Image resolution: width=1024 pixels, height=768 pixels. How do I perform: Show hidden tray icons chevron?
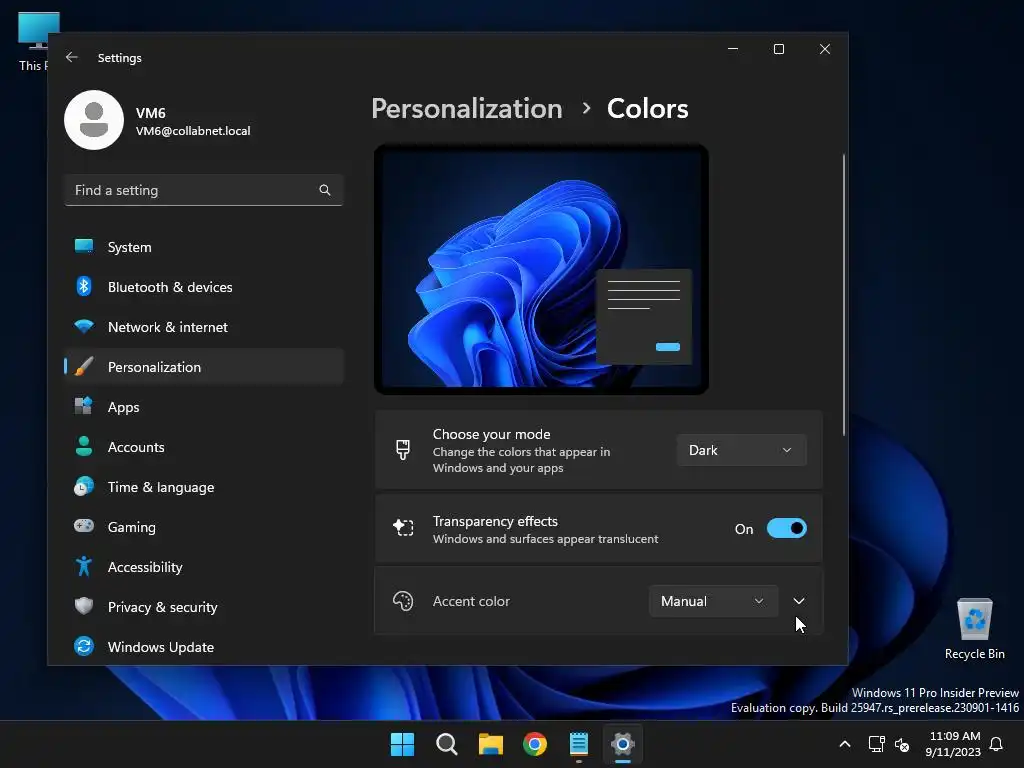pyautogui.click(x=844, y=744)
